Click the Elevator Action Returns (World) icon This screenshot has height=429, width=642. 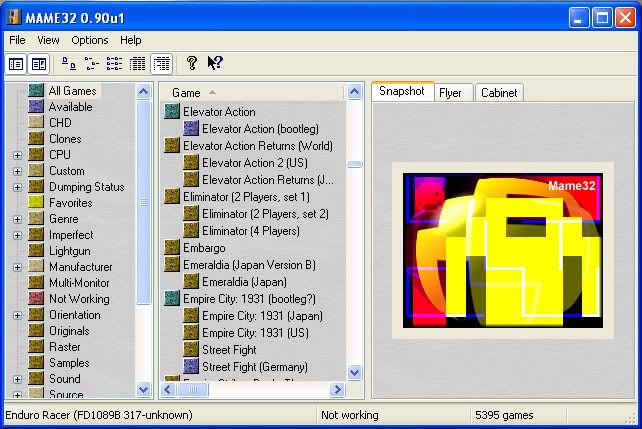(x=172, y=145)
